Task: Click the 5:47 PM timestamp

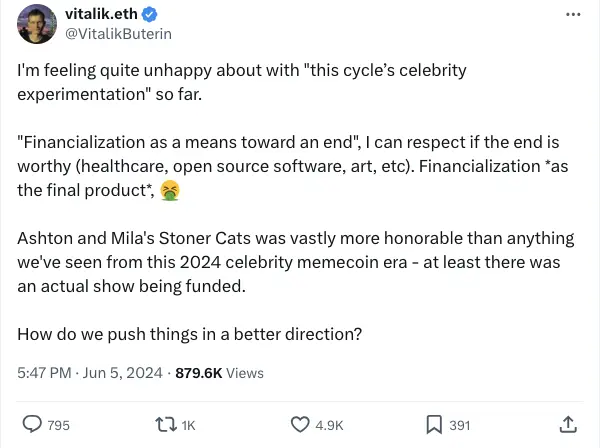Action: coord(45,373)
